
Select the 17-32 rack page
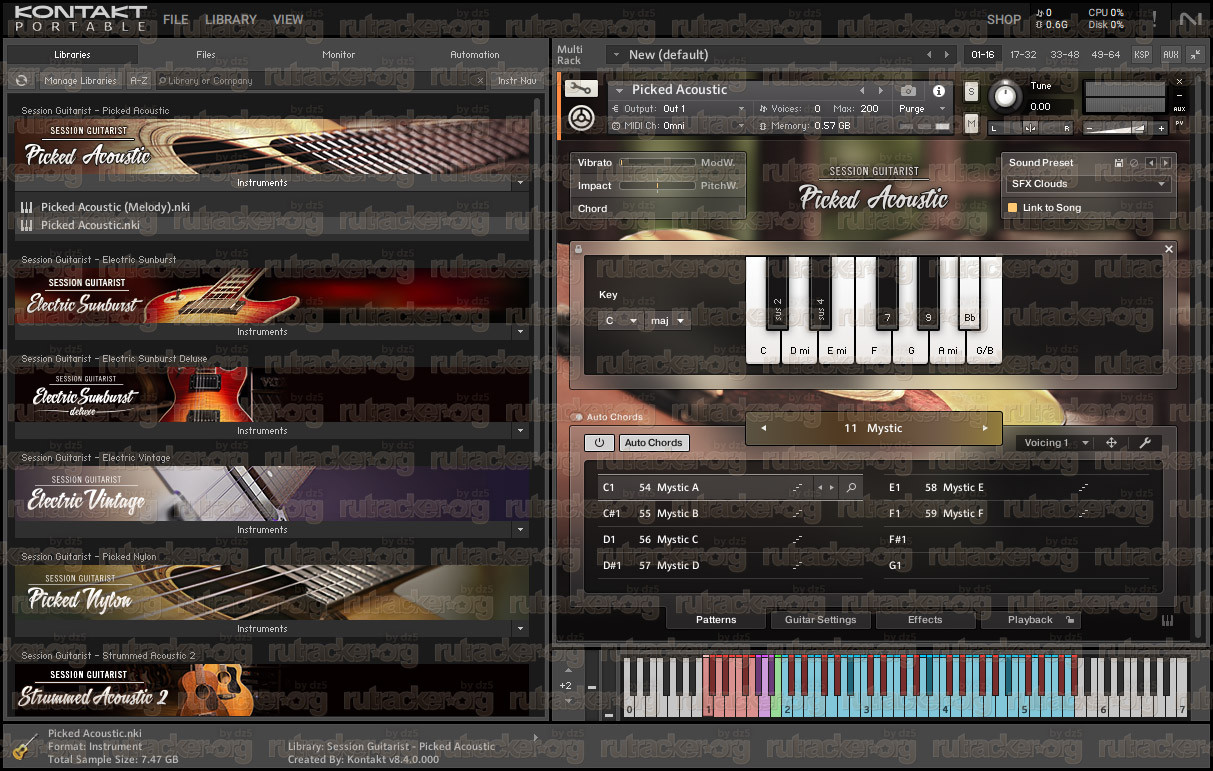pos(1023,55)
